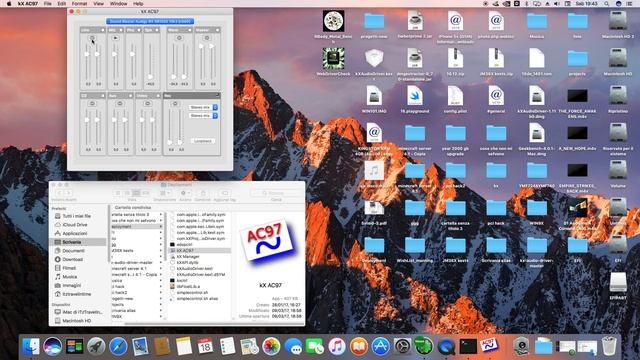Viewport: 640px width, 360px height.
Task: Open the Edit menu
Action: point(62,4)
